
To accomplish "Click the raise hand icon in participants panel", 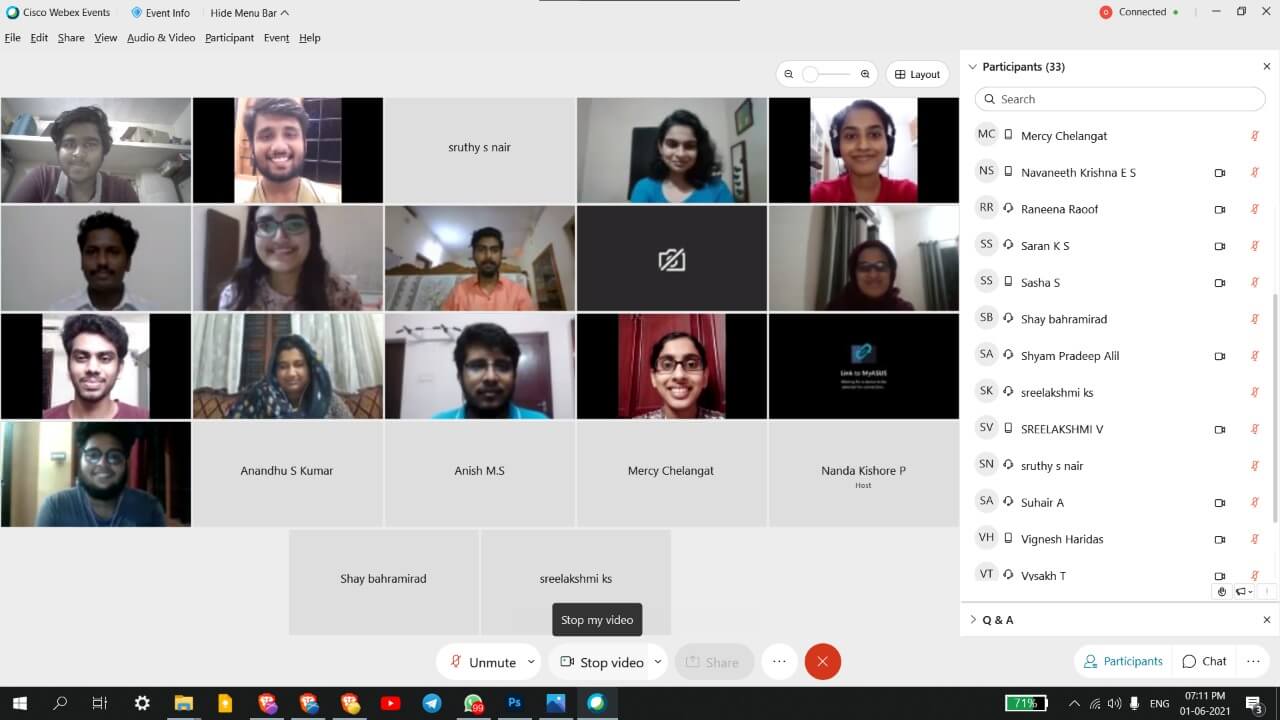I will pos(1222,591).
